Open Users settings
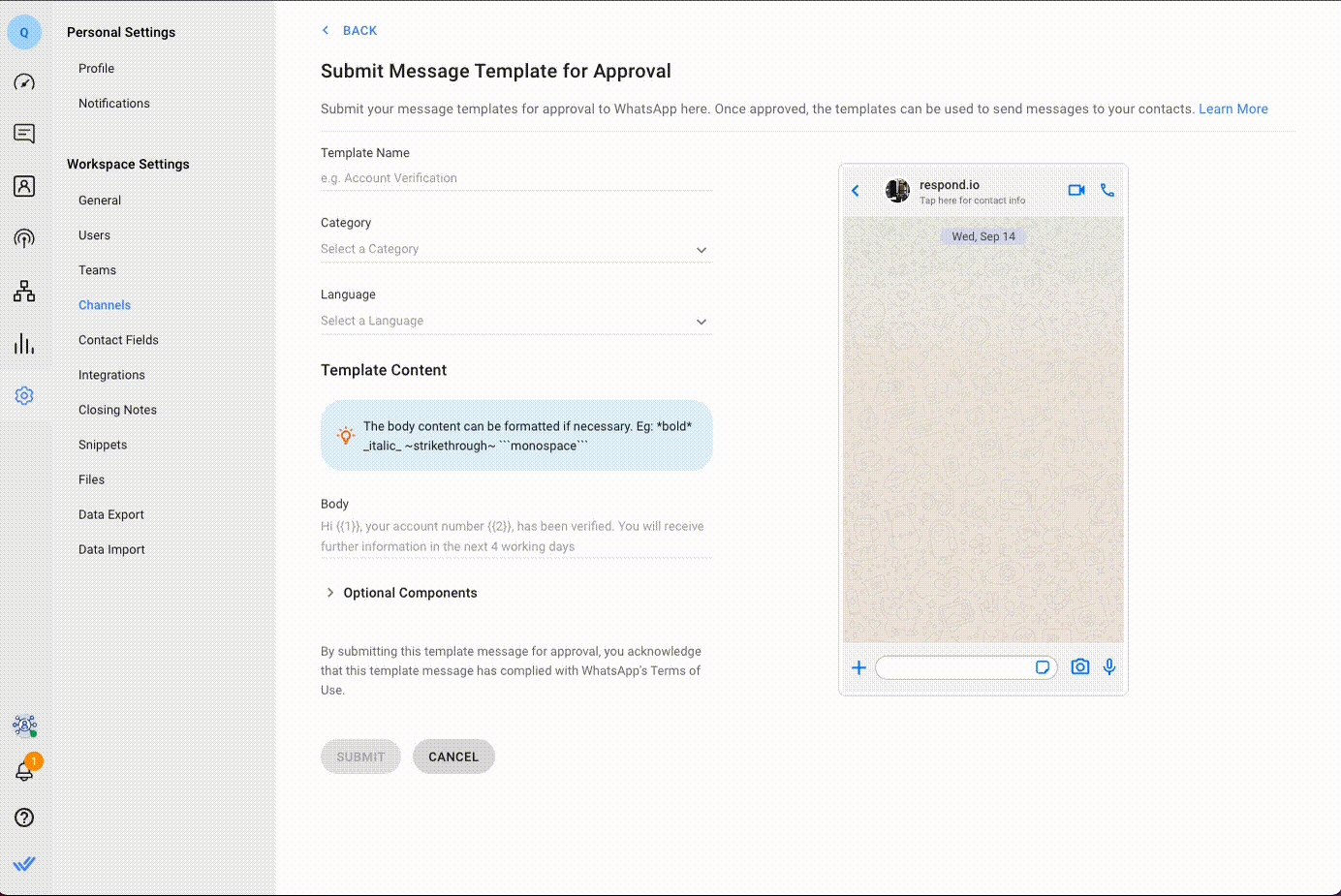The image size is (1341, 896). [x=94, y=235]
